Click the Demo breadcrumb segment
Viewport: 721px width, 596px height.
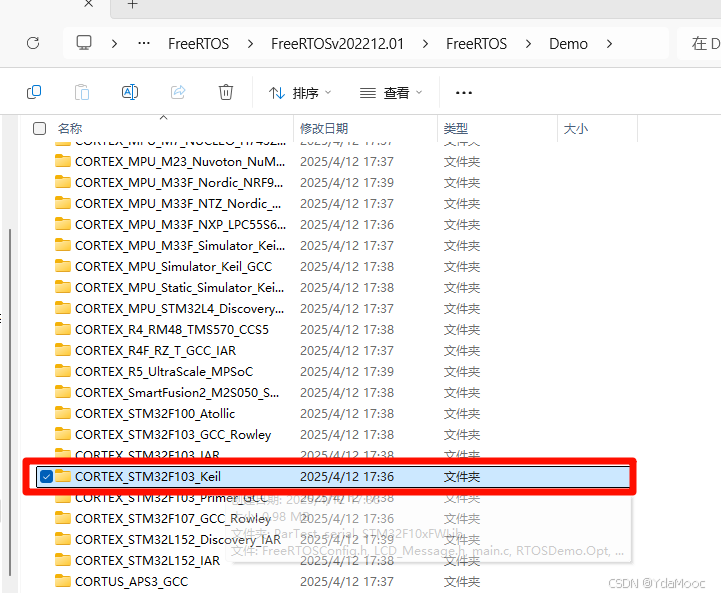click(x=568, y=44)
